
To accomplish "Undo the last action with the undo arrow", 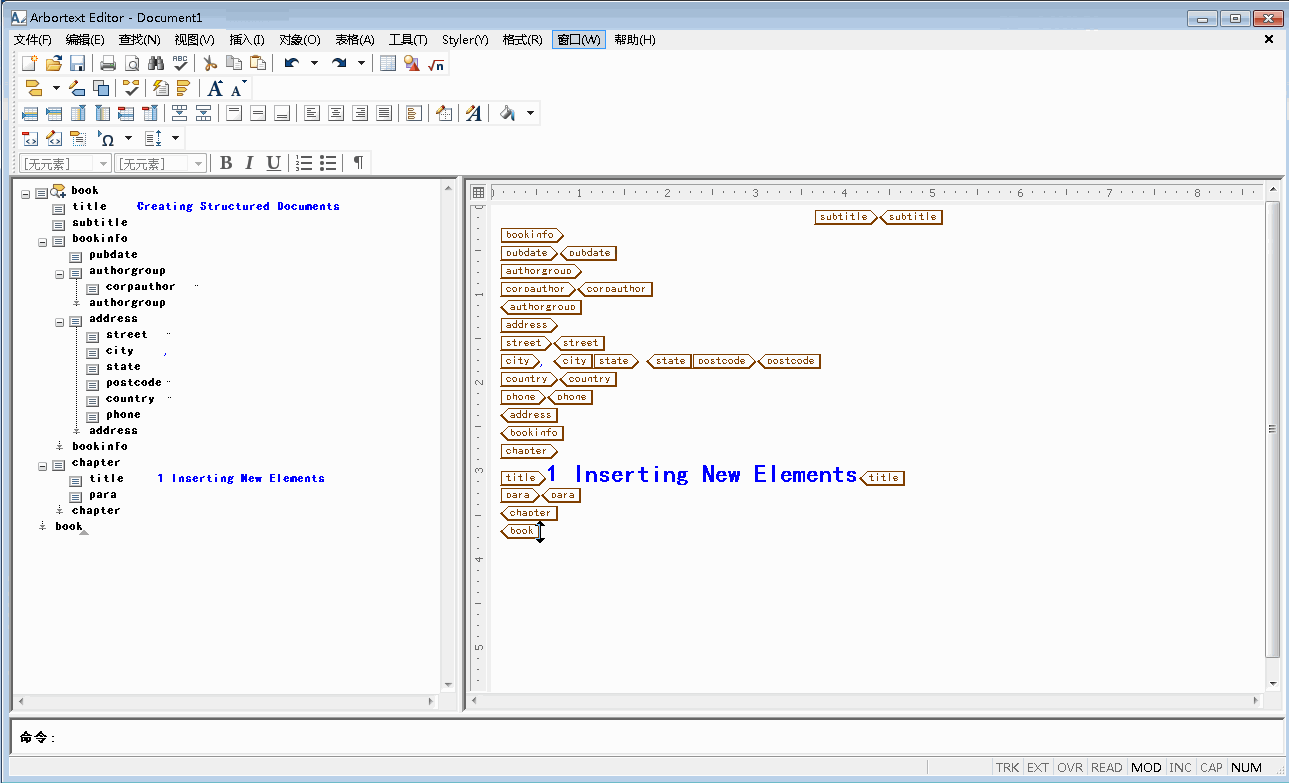I will 291,63.
